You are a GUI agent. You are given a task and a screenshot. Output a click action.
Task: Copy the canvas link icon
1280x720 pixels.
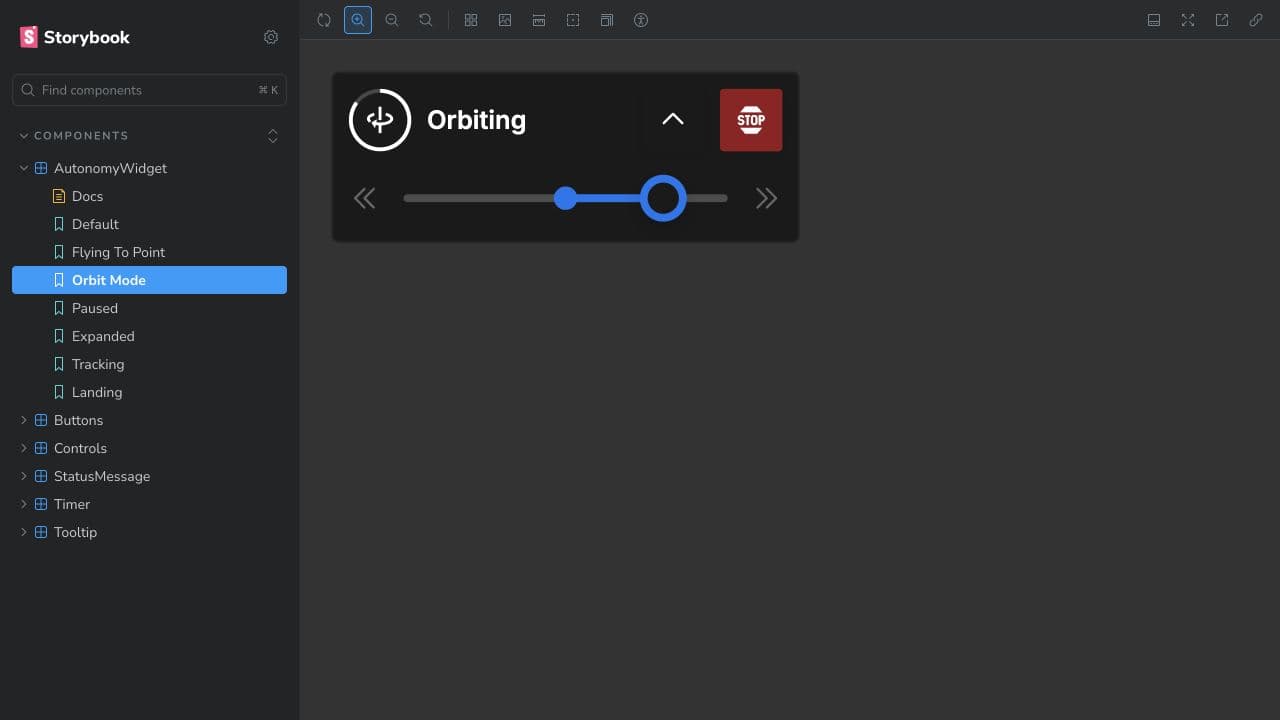click(1256, 20)
